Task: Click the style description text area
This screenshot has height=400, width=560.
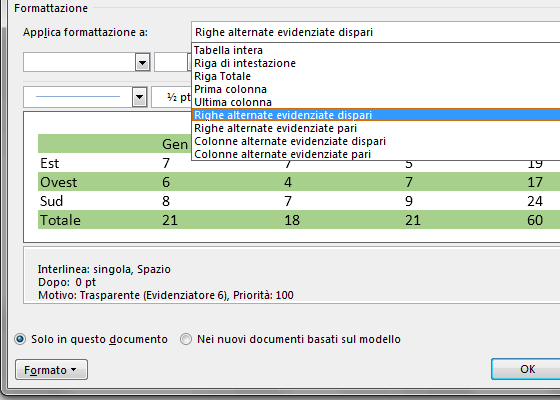Action: pyautogui.click(x=291, y=275)
